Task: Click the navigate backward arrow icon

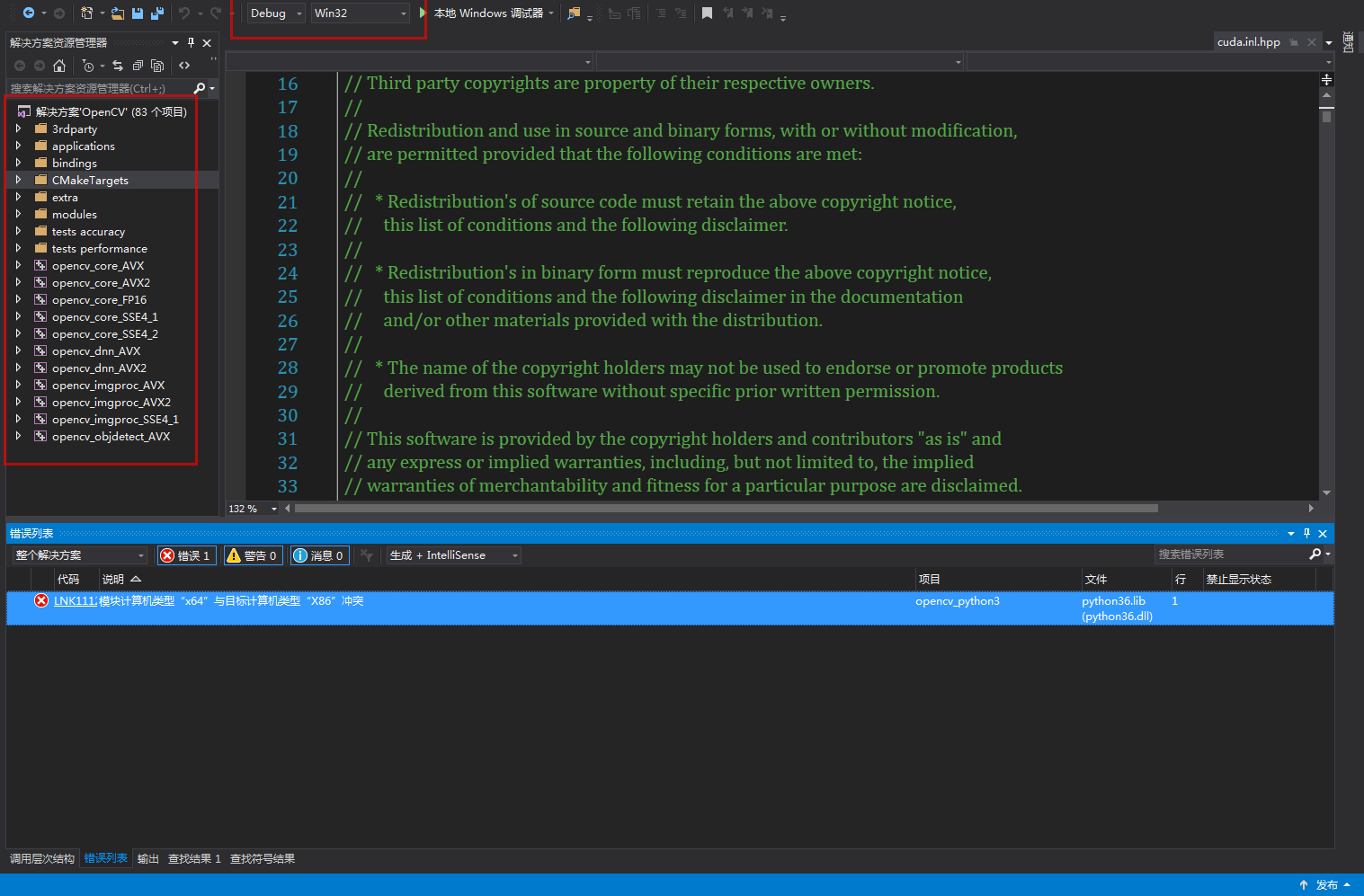Action: point(29,13)
